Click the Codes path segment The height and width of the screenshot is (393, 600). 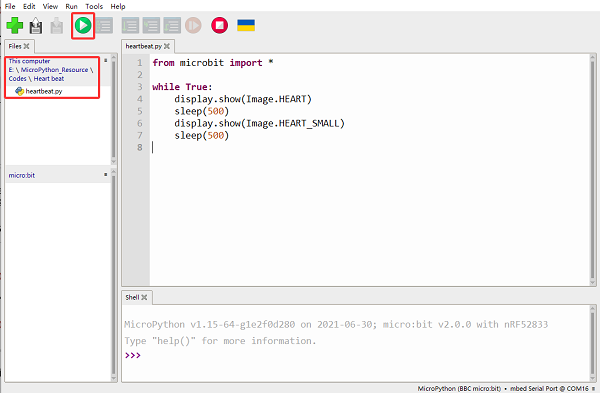18,78
